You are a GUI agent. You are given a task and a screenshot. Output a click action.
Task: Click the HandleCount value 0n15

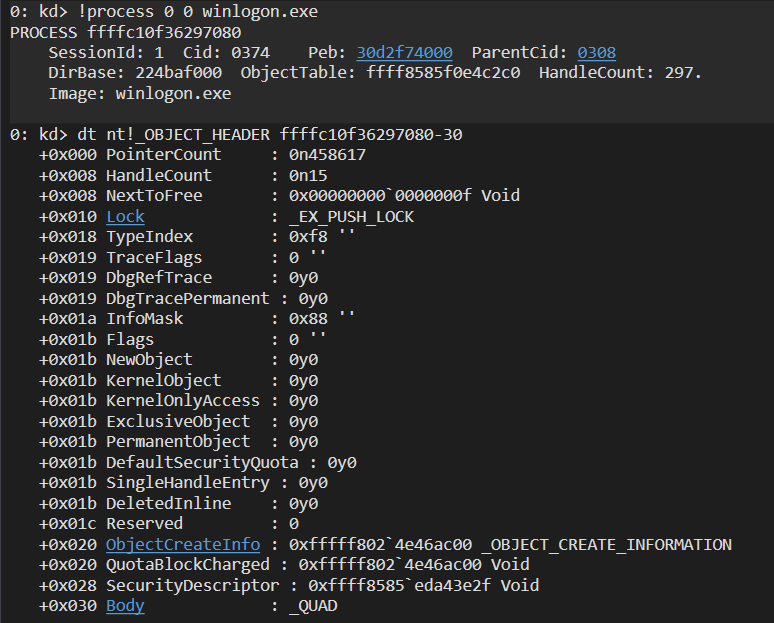click(308, 176)
